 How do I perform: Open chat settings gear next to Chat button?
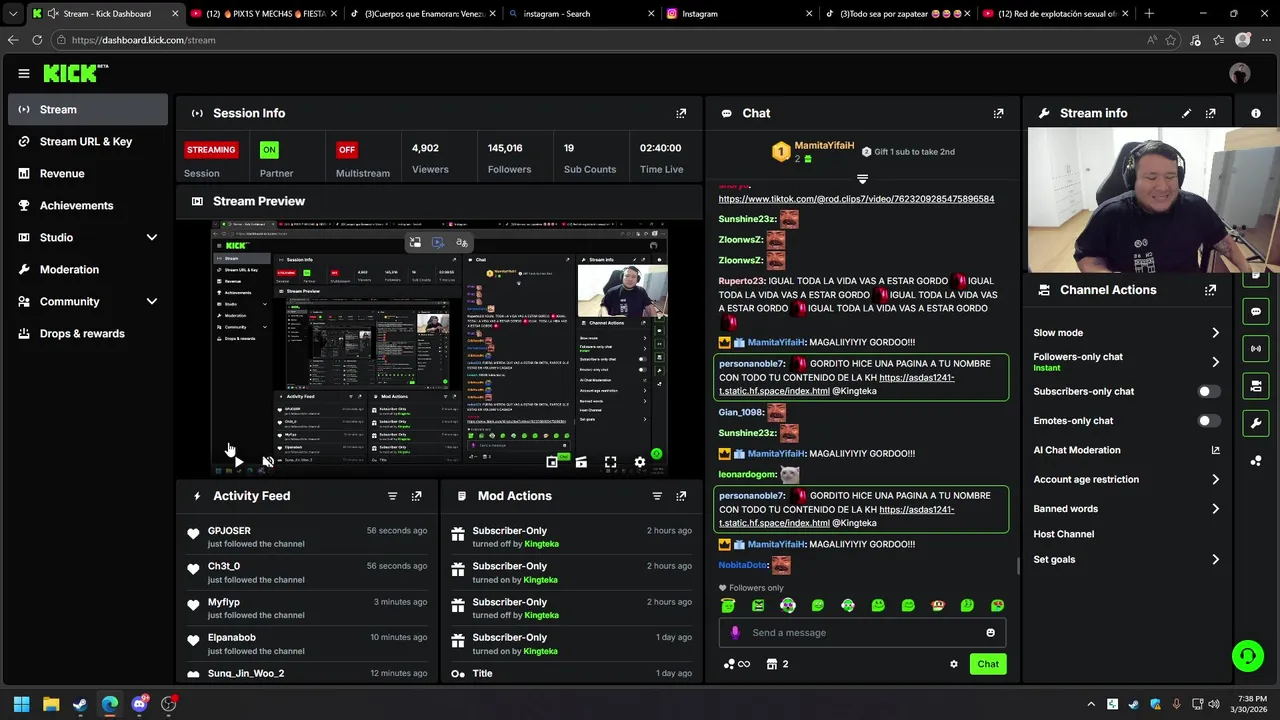(x=954, y=664)
